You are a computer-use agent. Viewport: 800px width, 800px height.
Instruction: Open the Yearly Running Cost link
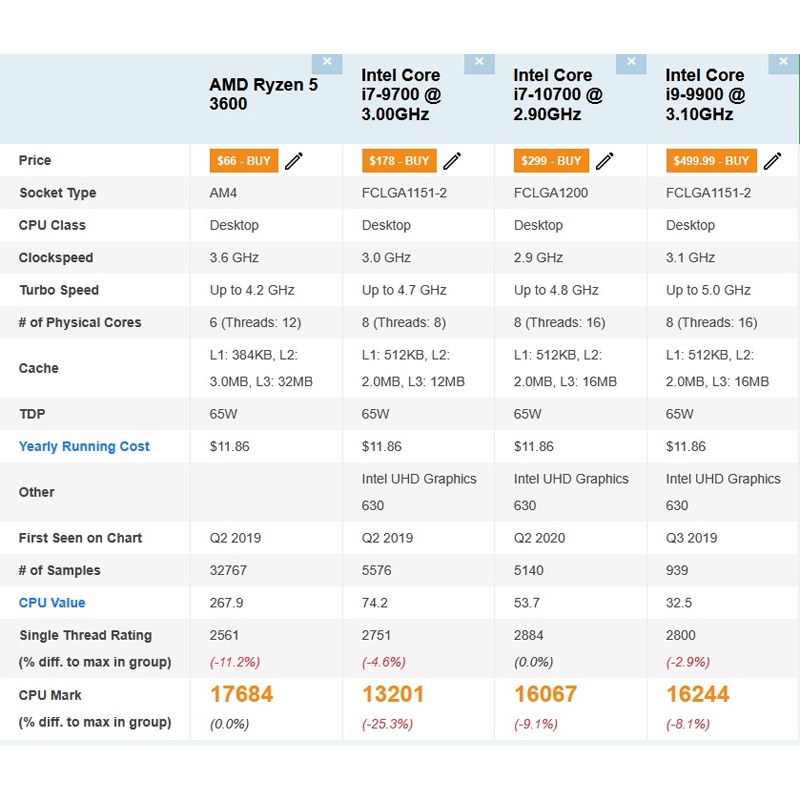[x=84, y=447]
